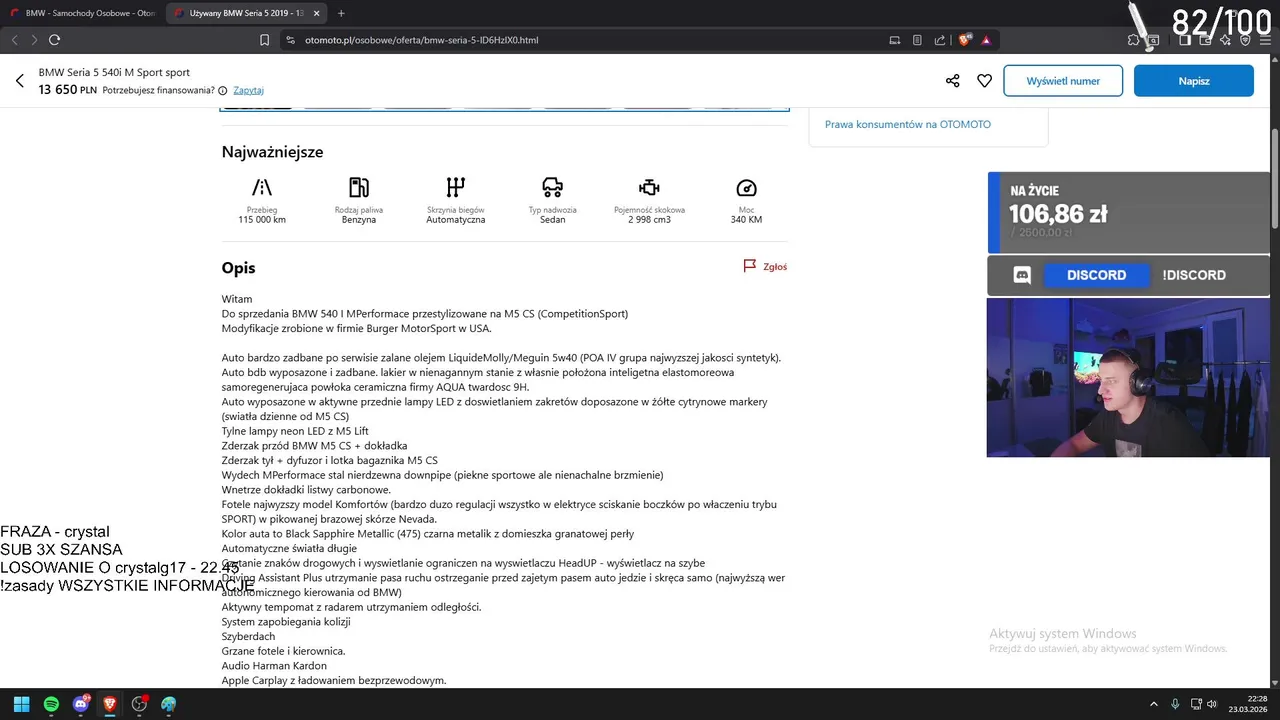Image resolution: width=1280 pixels, height=720 pixels.
Task: Switch to BMW - Samochody Osobowe tab
Action: click(82, 13)
